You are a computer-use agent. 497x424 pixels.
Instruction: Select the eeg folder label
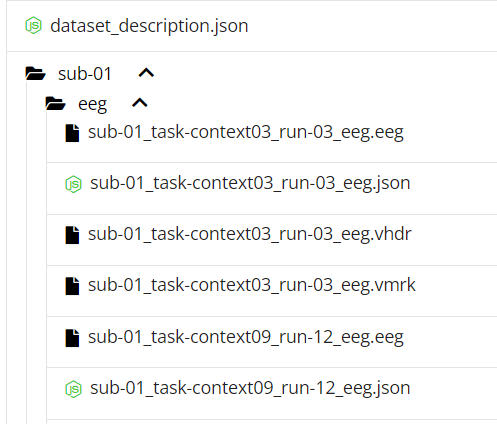coord(92,105)
